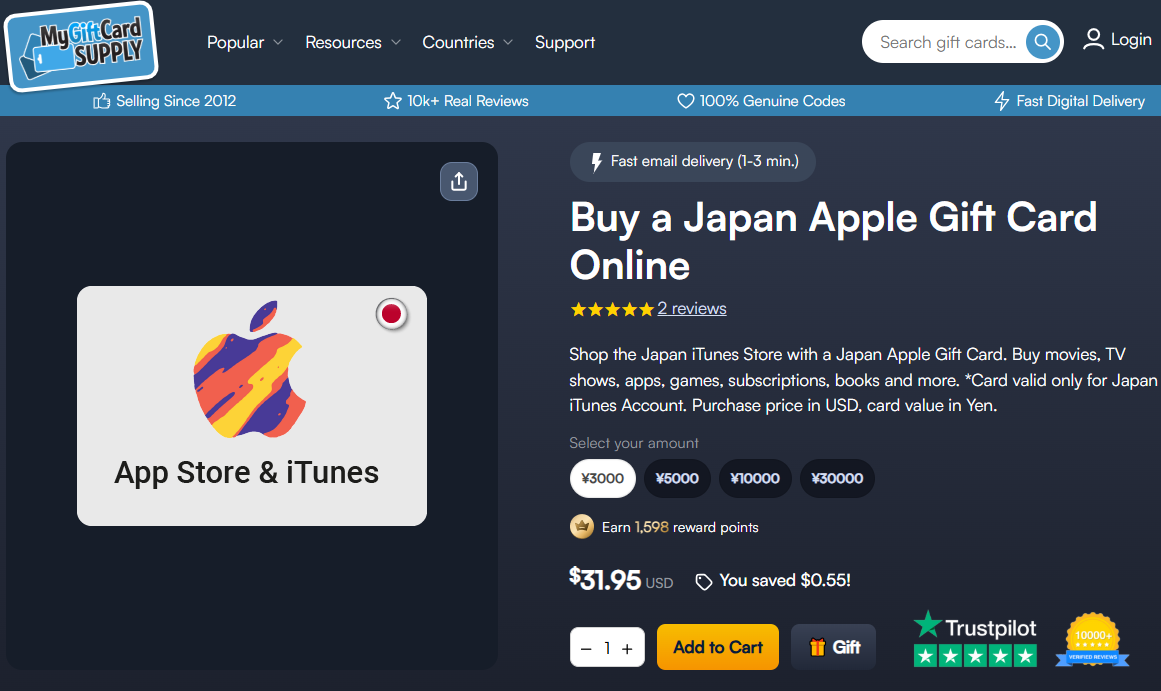Click the Gift button
Viewport: 1161px width, 691px height.
coord(833,647)
